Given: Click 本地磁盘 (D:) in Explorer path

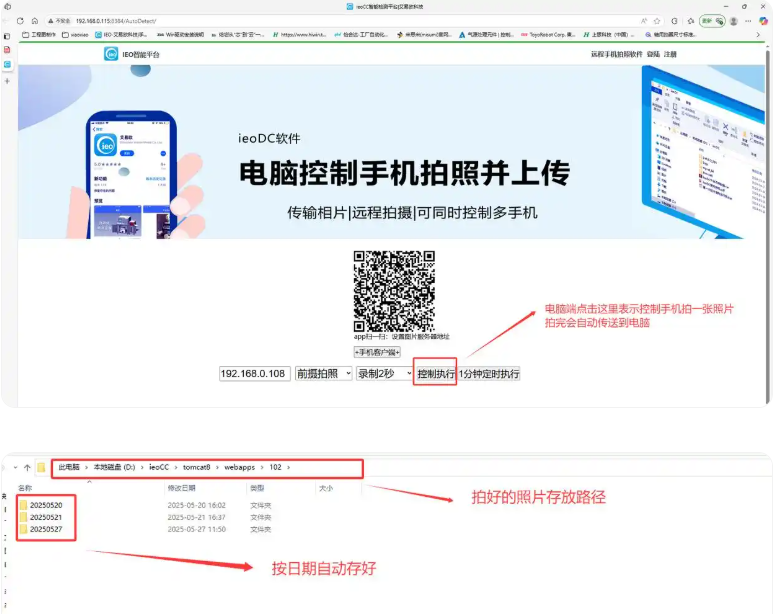Looking at the screenshot, I should click(114, 467).
